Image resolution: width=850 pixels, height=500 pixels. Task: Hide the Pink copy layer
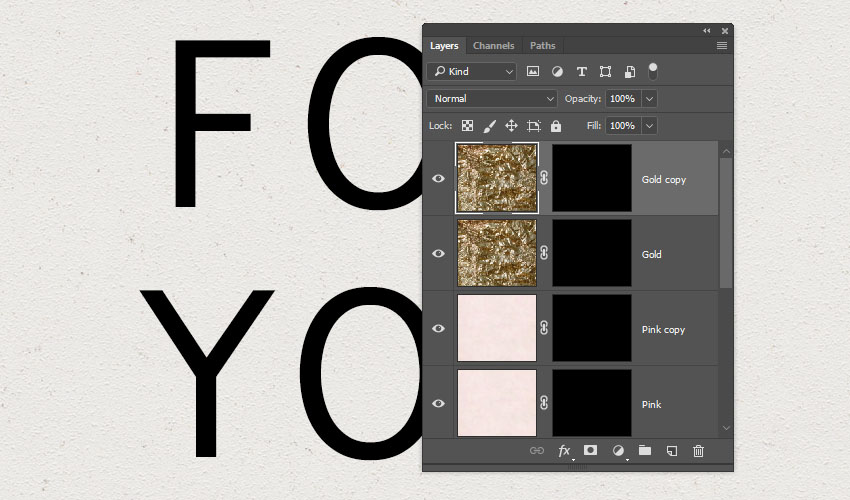[438, 329]
